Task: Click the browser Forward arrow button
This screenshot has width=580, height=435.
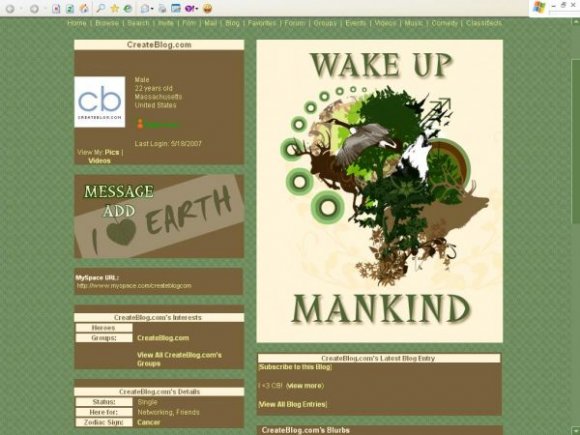Action: (34, 9)
